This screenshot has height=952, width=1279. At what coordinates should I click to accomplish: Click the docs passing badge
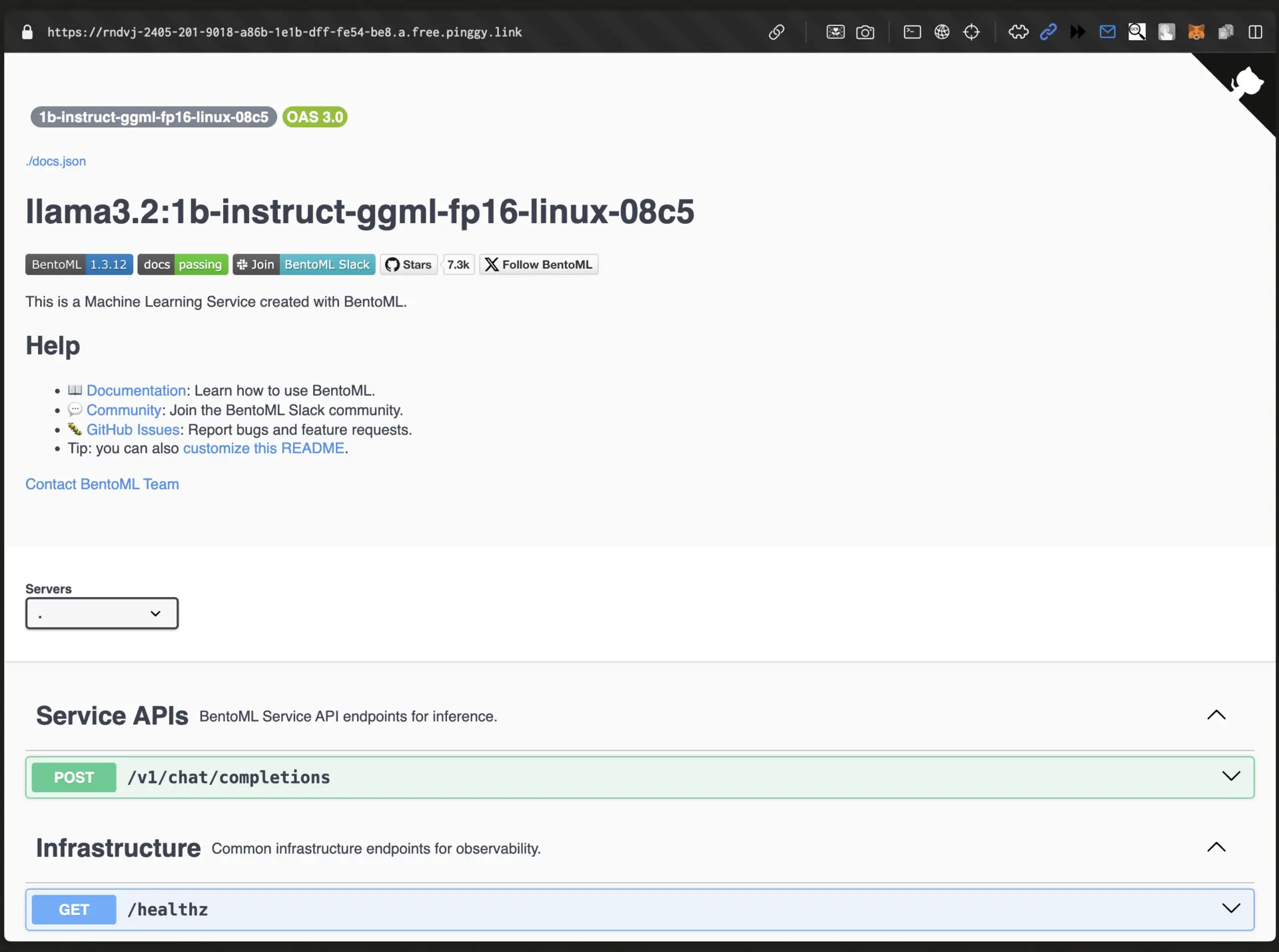[x=183, y=264]
